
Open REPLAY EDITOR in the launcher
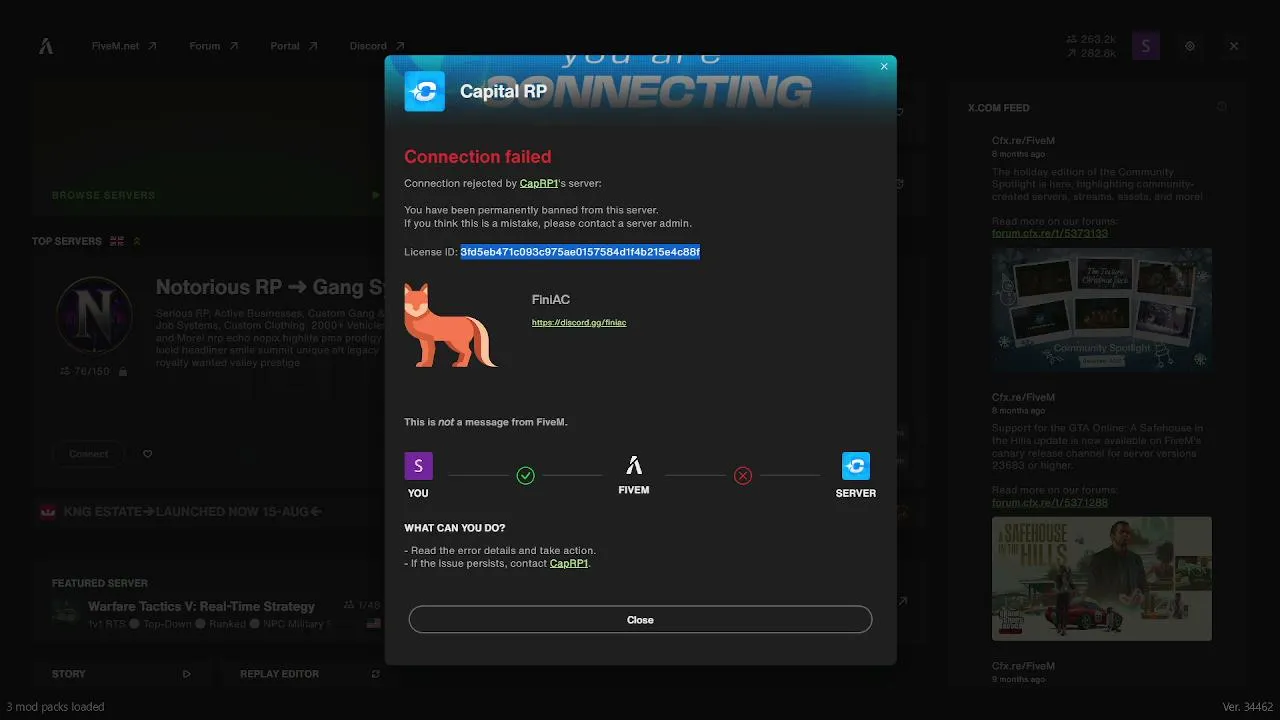click(x=279, y=674)
